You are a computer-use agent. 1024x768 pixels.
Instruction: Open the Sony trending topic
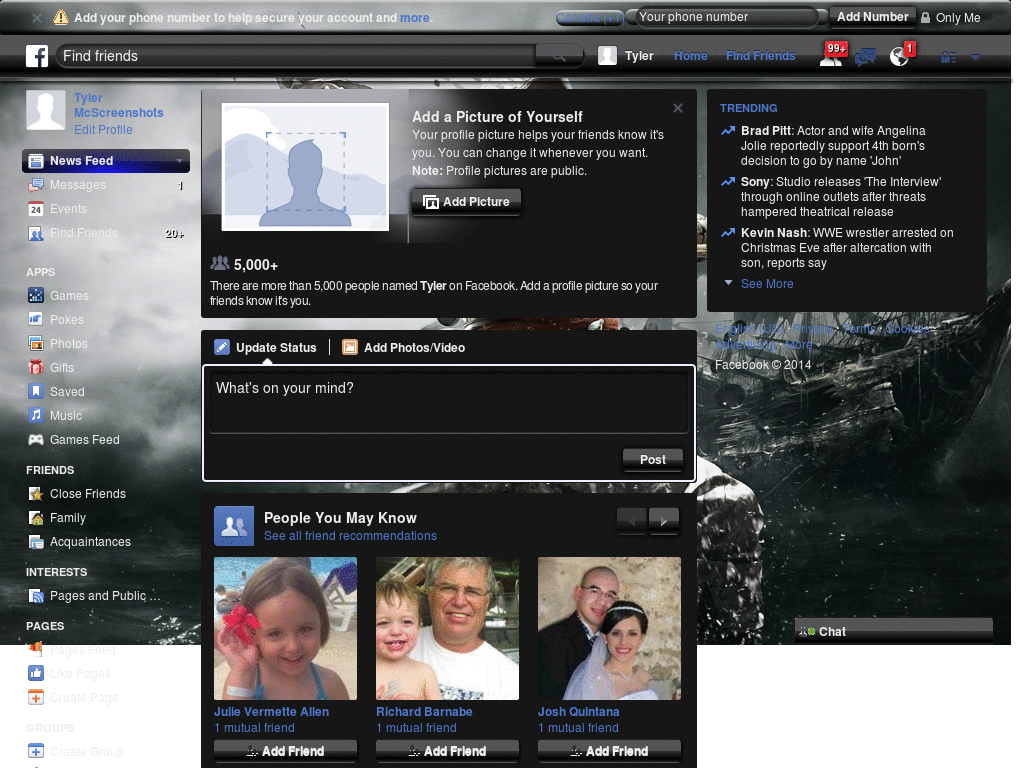(x=840, y=197)
